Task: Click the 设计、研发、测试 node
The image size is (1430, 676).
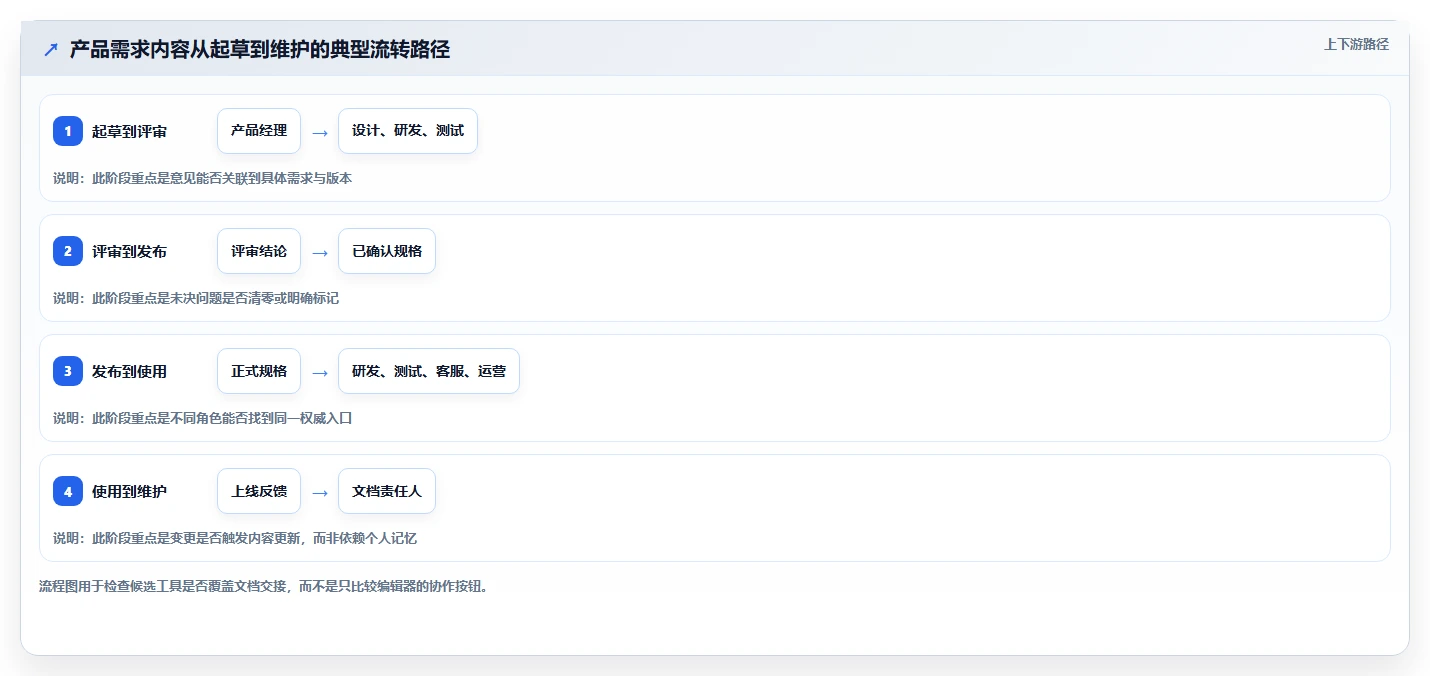Action: (408, 131)
